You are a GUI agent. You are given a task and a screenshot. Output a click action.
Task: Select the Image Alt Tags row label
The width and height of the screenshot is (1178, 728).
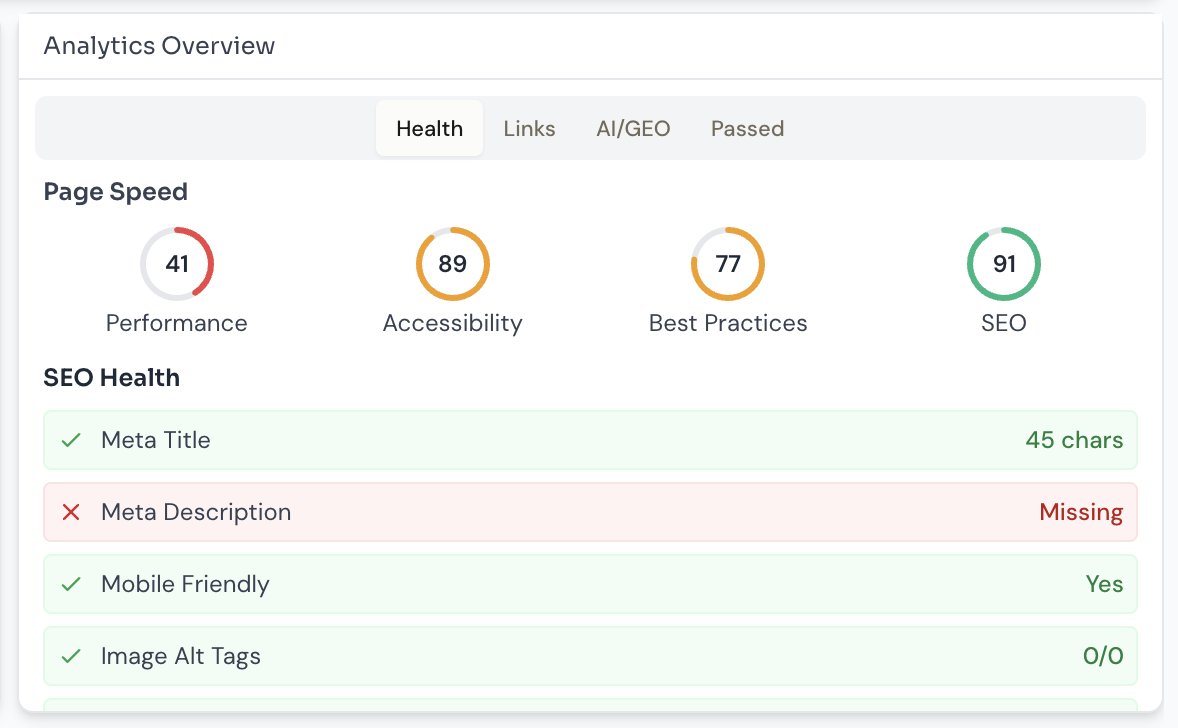[181, 657]
